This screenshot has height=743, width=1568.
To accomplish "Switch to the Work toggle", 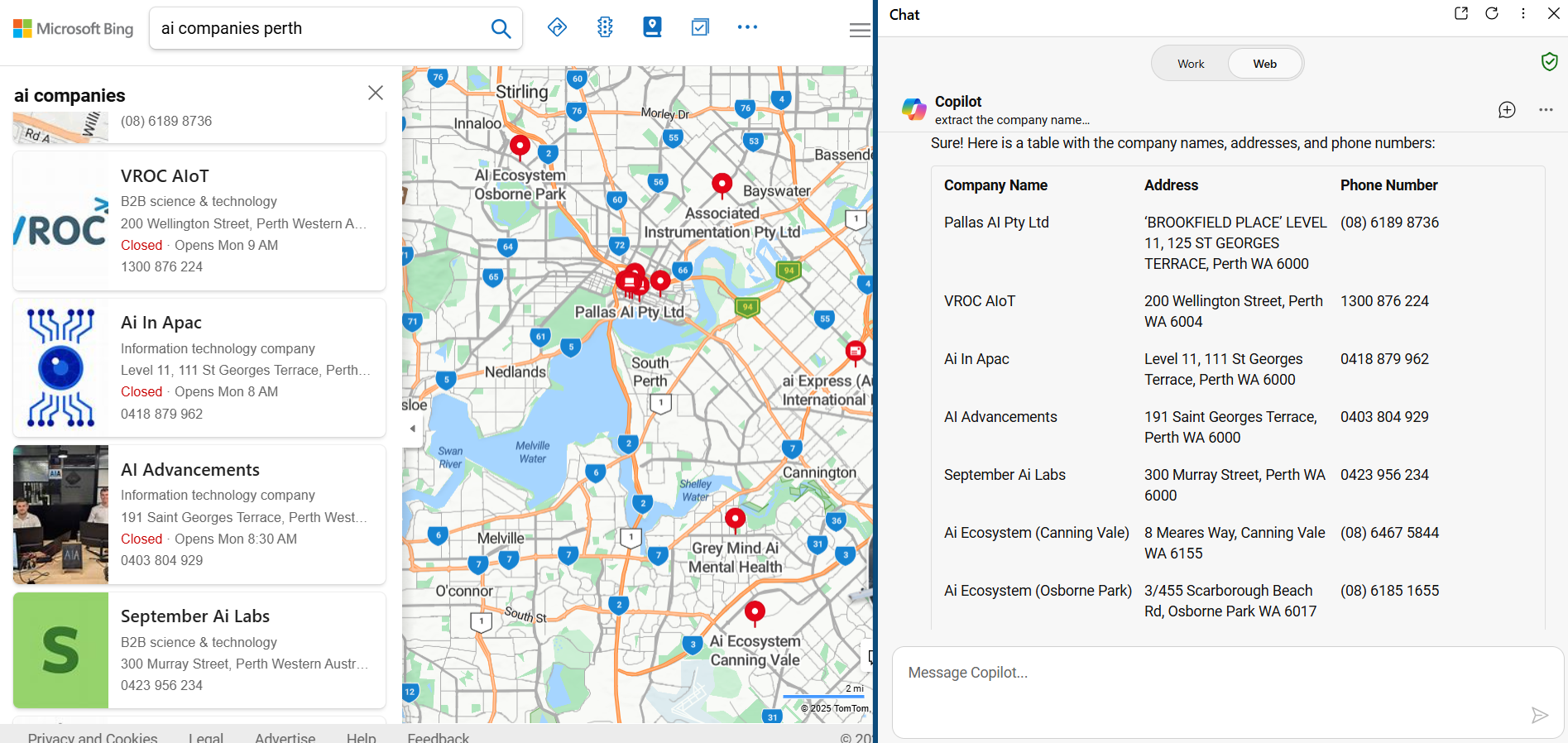I will pyautogui.click(x=1191, y=64).
